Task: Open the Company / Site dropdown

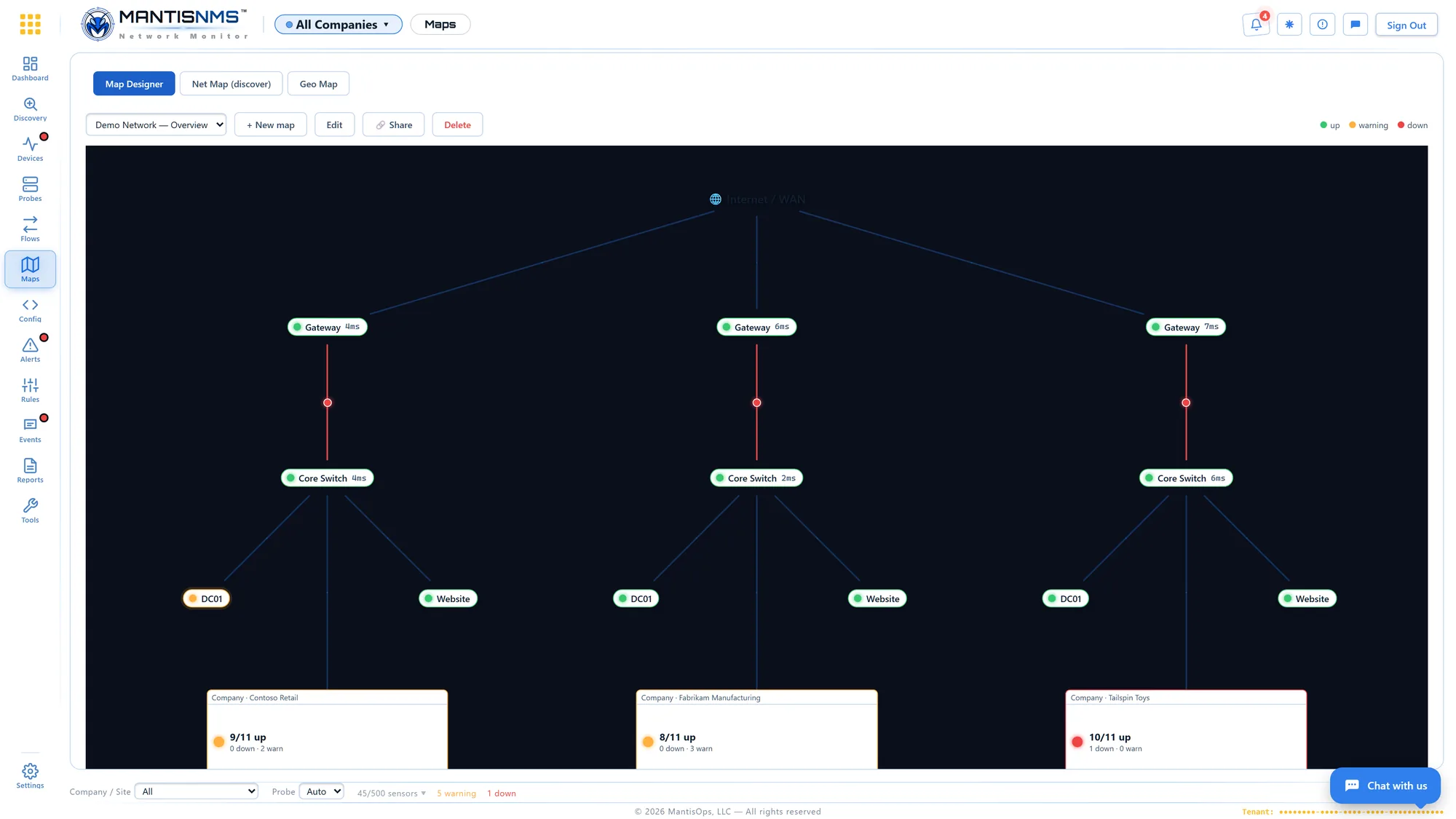Action: coord(197,791)
